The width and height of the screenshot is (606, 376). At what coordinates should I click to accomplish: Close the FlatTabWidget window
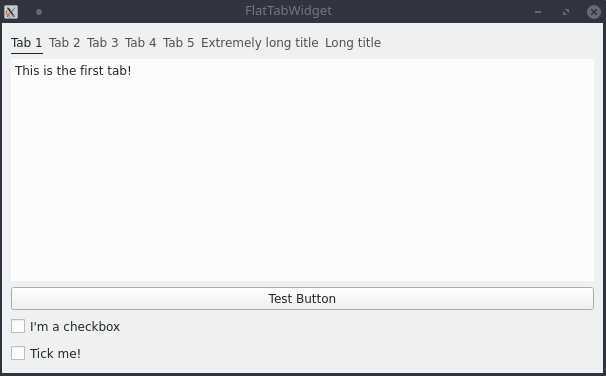(x=594, y=12)
